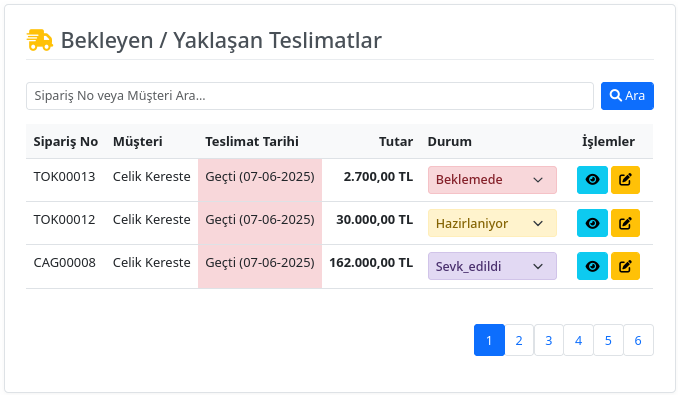Image resolution: width=678 pixels, height=395 pixels.
Task: Edit order TOK00012 using the yellow button
Action: tap(625, 223)
